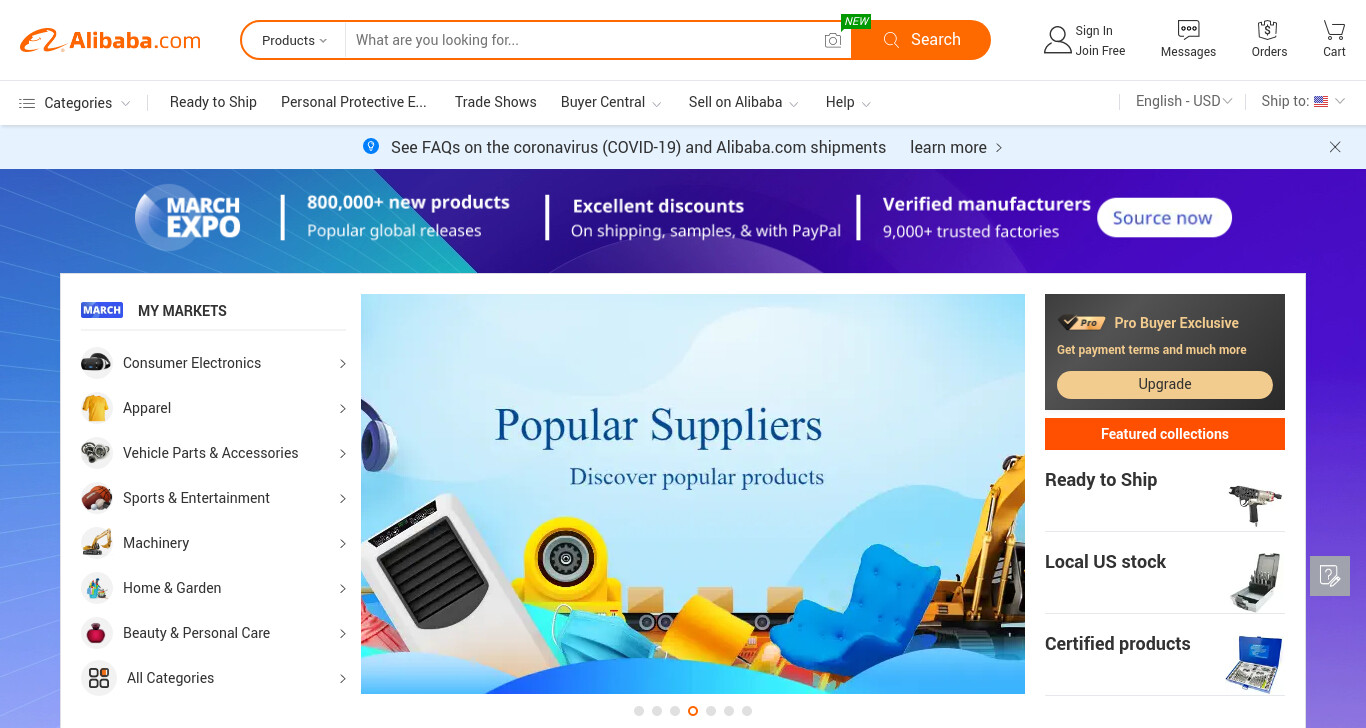
Task: Select the first carousel dot indicator
Action: point(639,711)
